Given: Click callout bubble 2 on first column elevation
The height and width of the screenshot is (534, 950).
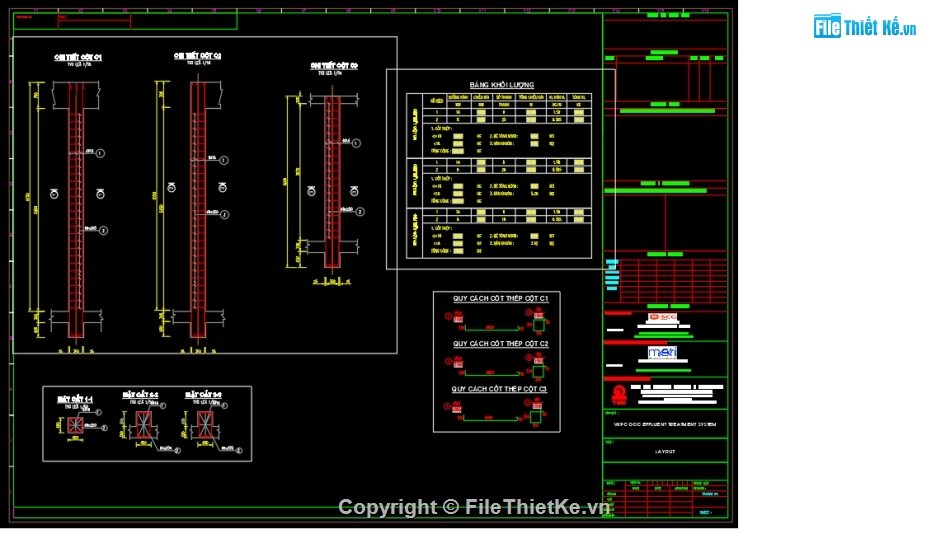Looking at the screenshot, I should pyautogui.click(x=102, y=230).
